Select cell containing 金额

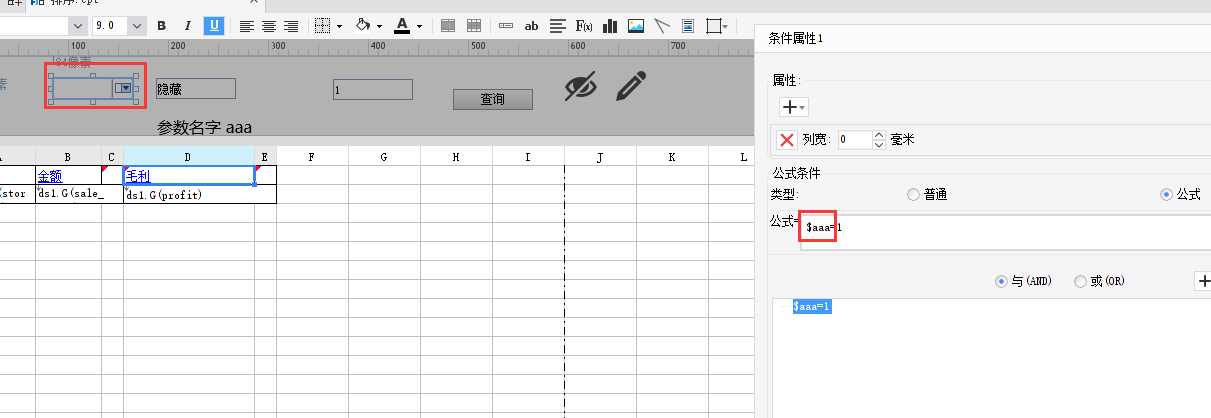coord(68,175)
